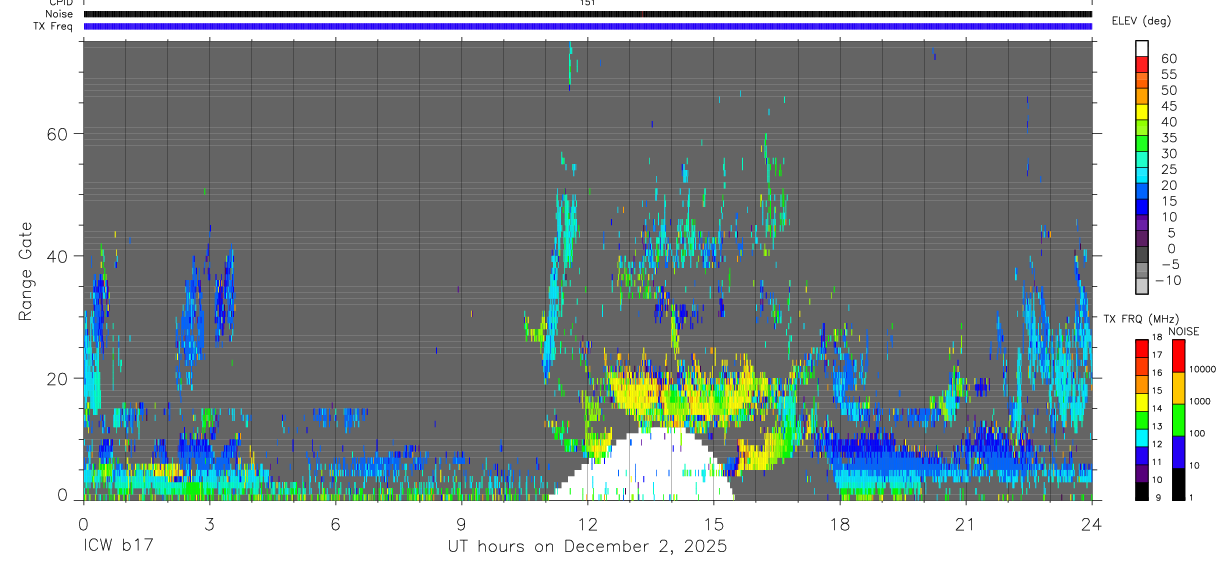
Task: Pick the blue 10–100 NOISE swatch
Action: [x=1178, y=451]
